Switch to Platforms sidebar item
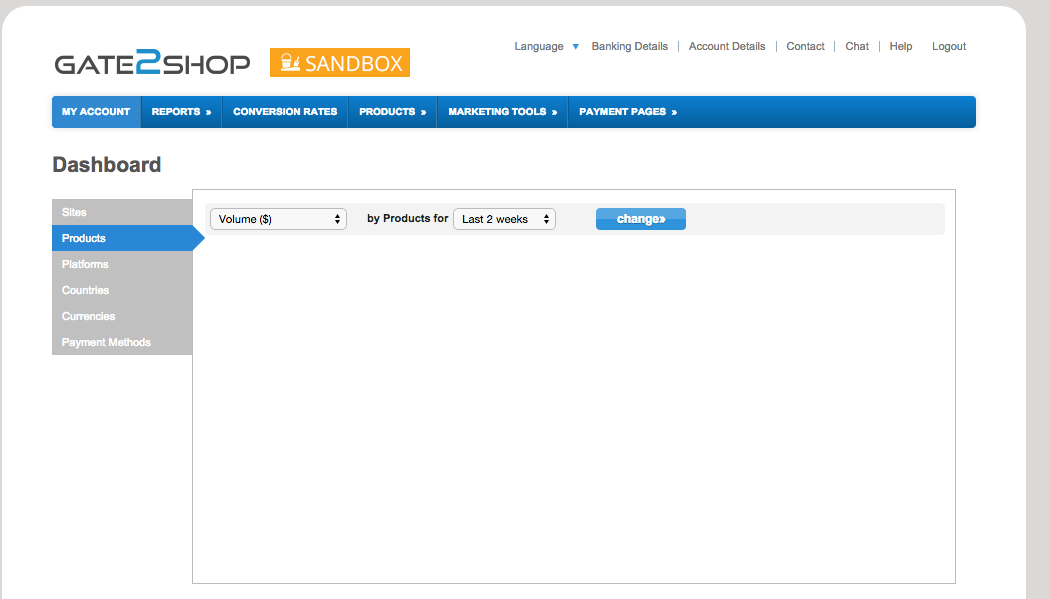 pos(122,264)
